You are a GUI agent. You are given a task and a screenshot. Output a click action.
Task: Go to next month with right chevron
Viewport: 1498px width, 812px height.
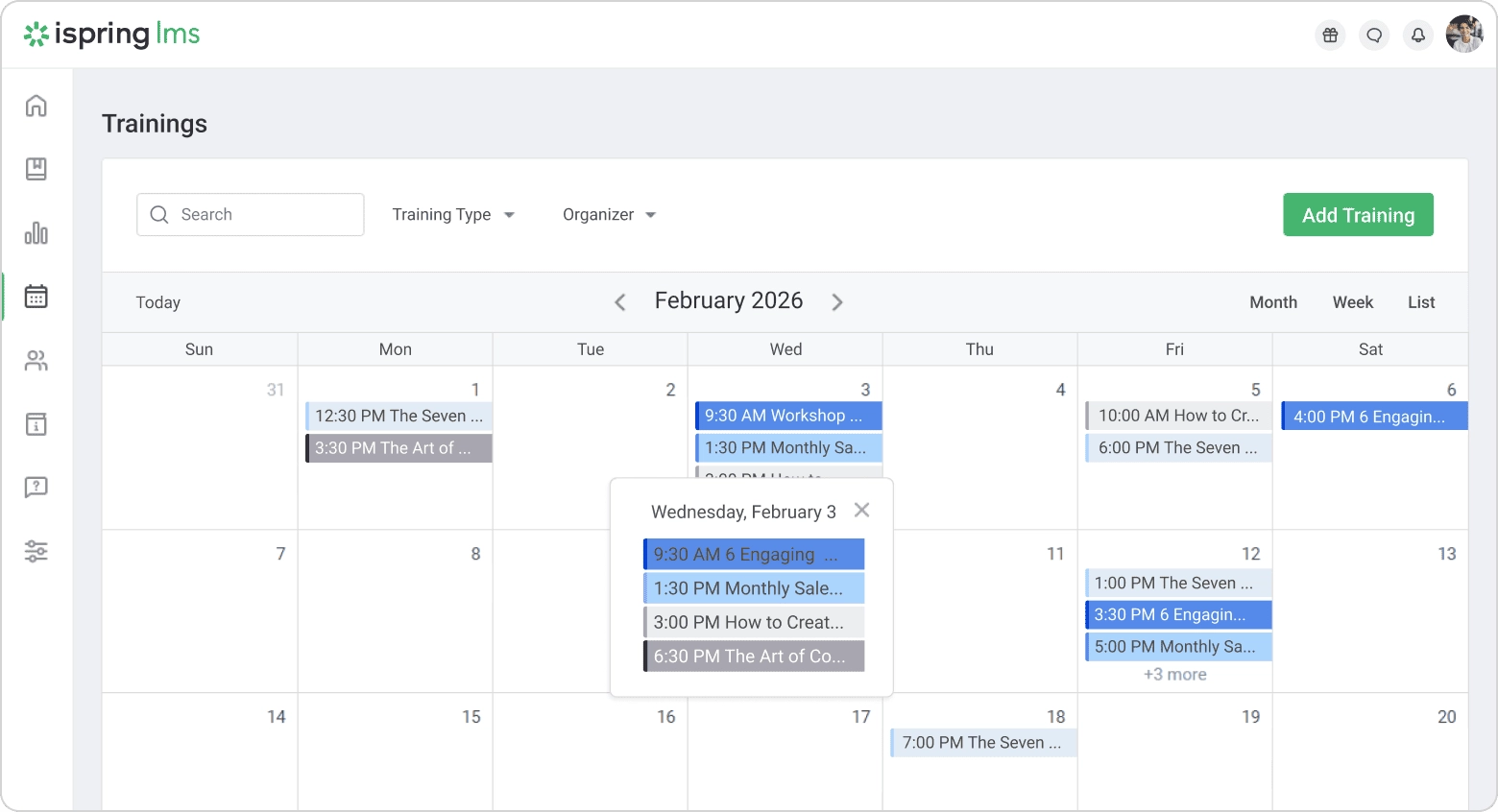click(837, 302)
